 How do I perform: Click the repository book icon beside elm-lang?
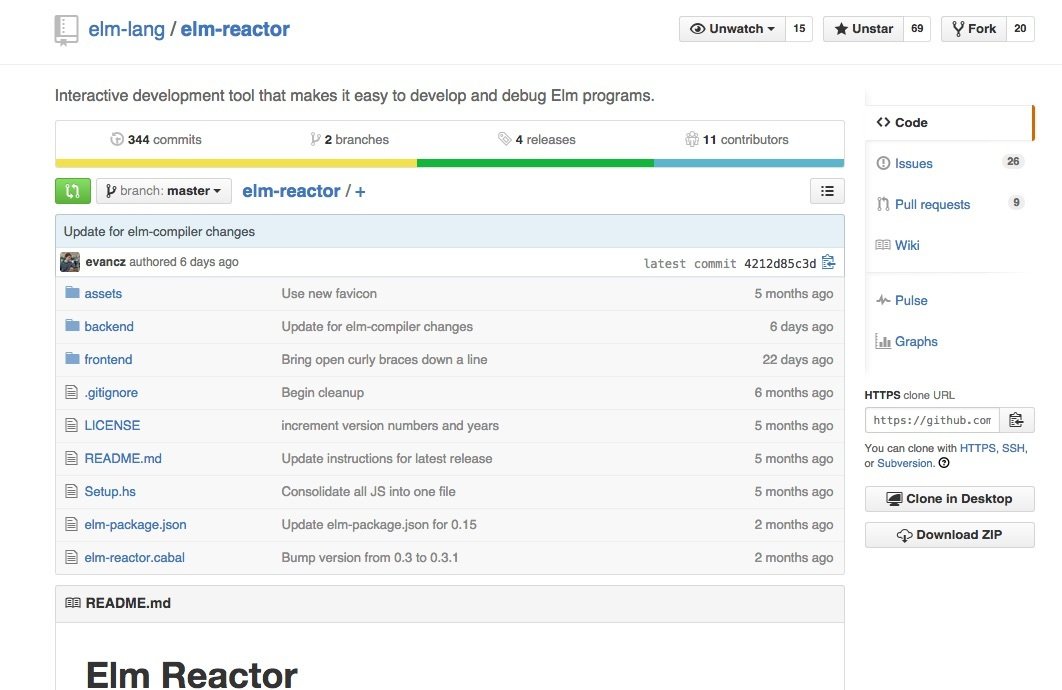pyautogui.click(x=66, y=30)
